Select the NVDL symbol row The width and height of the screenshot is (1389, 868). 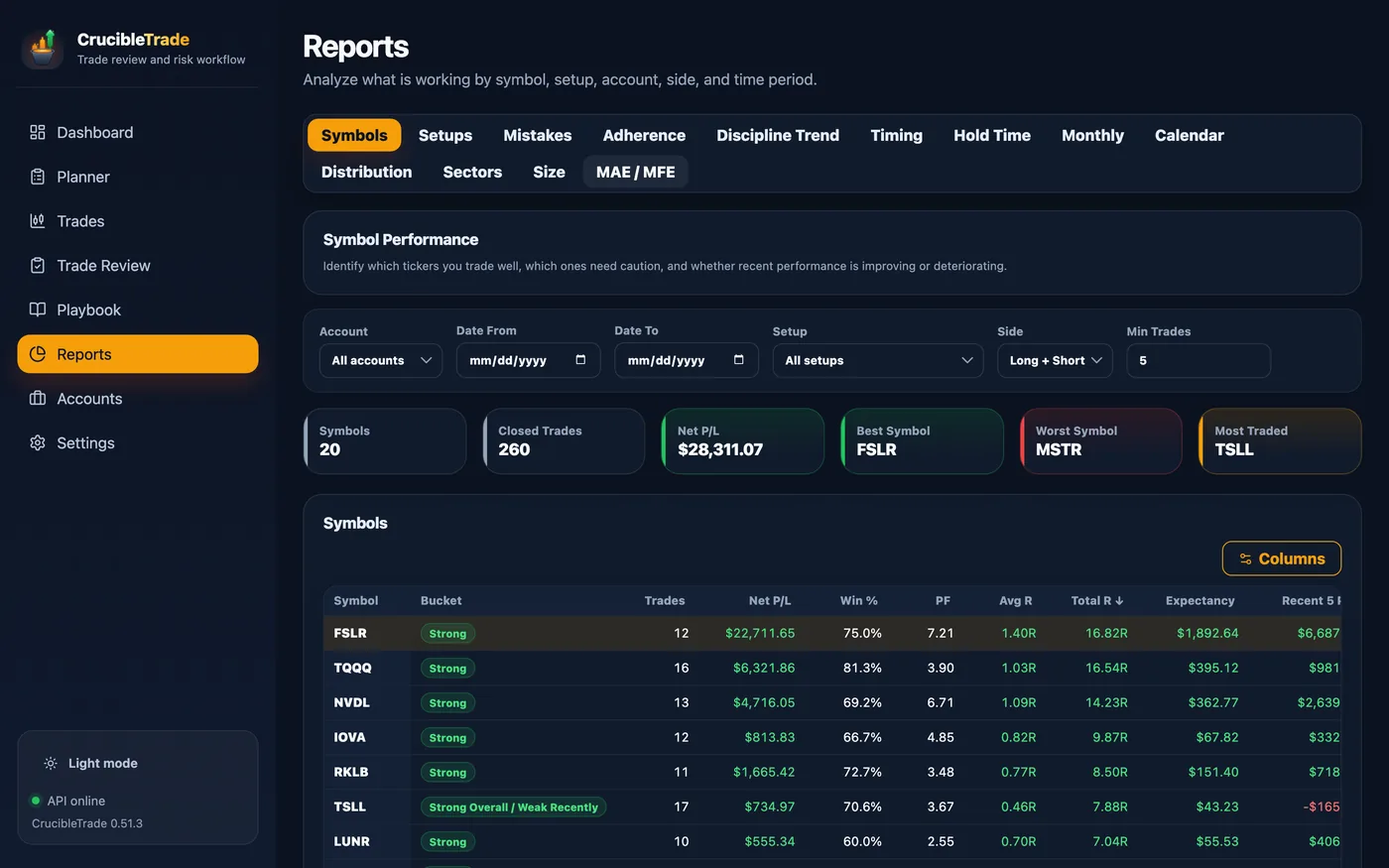click(831, 702)
